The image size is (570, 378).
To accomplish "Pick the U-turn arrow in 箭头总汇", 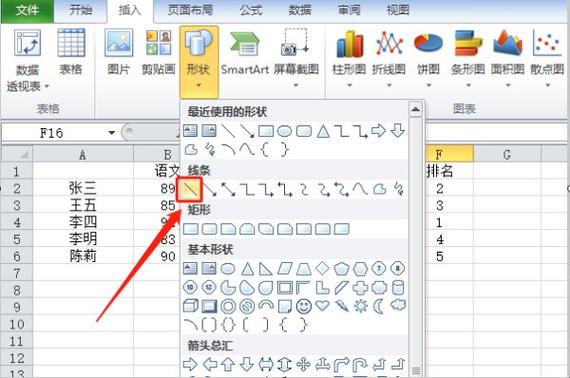I will tap(361, 364).
